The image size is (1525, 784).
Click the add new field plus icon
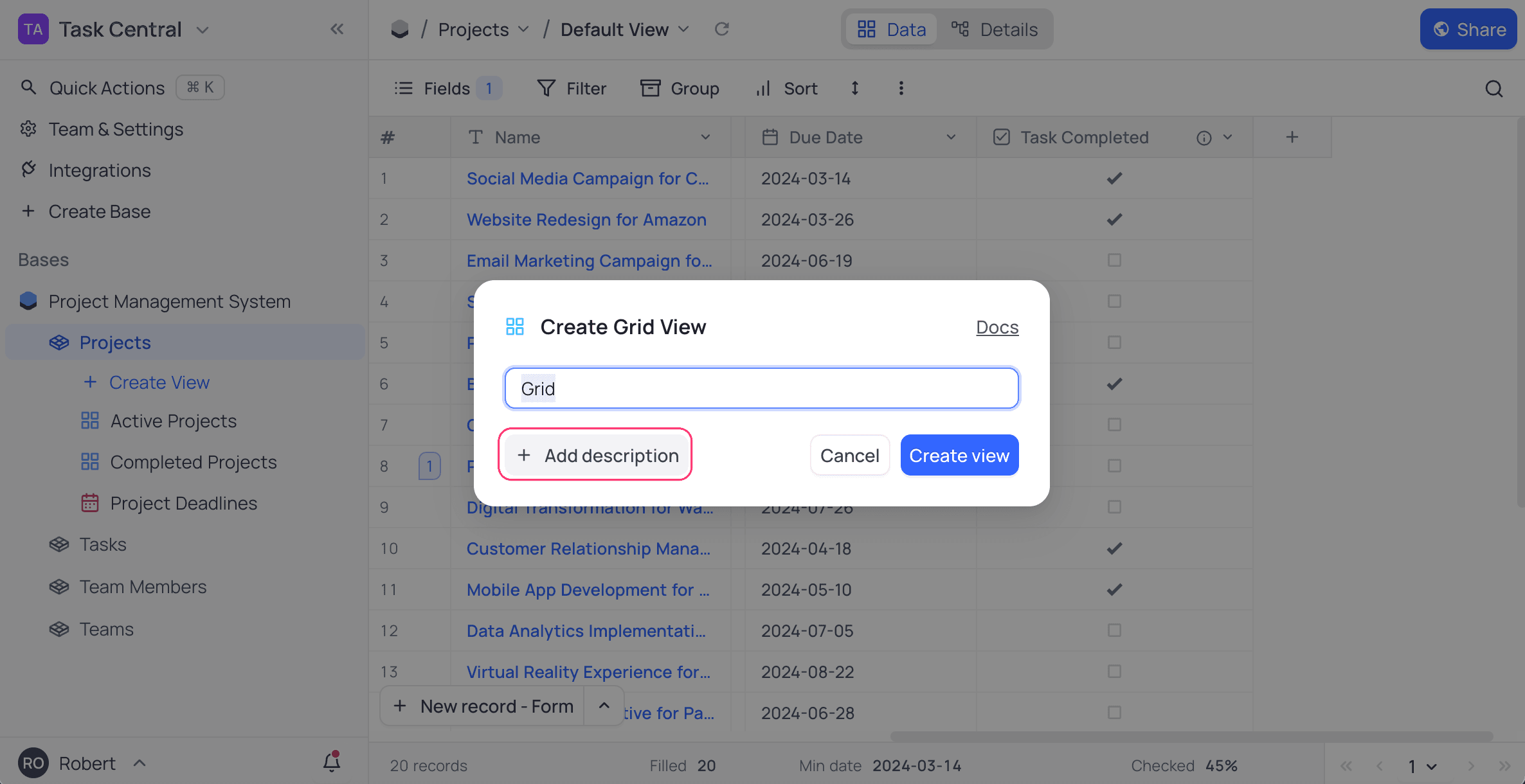pyautogui.click(x=1292, y=137)
